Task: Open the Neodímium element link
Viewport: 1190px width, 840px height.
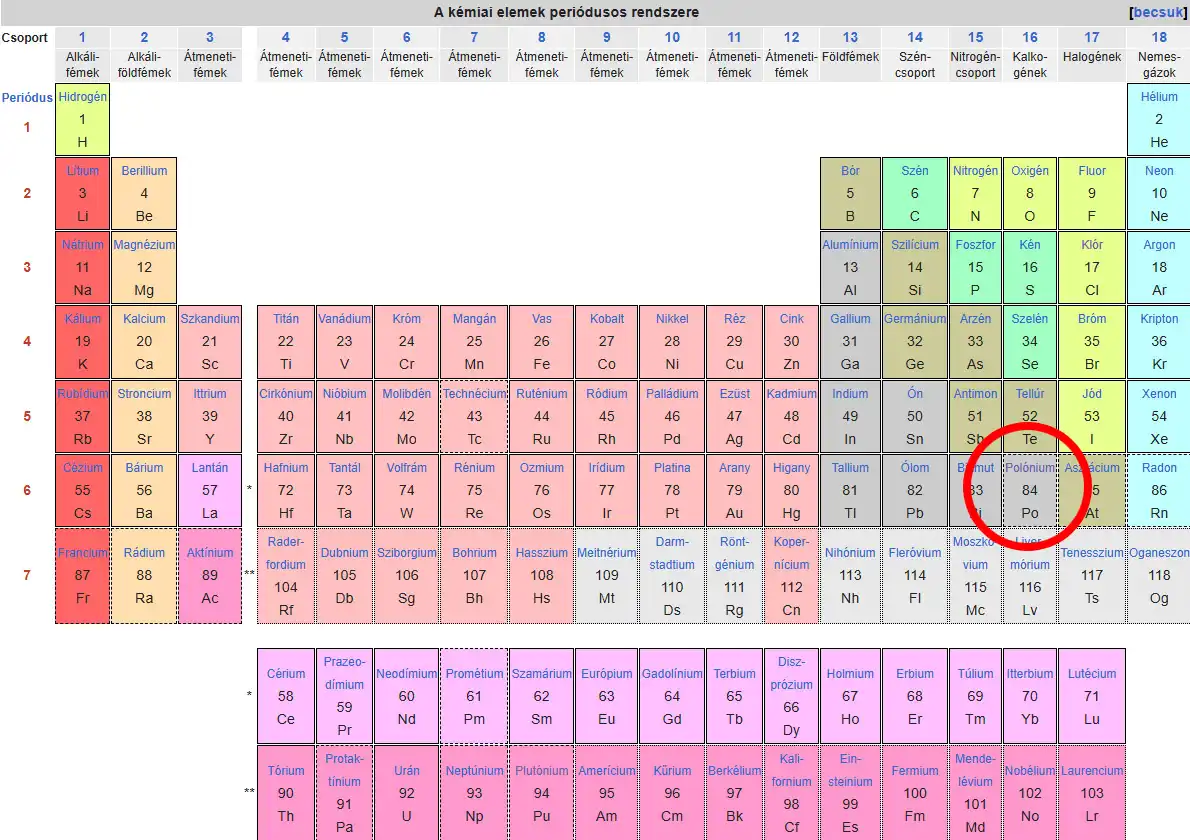Action: pyautogui.click(x=407, y=673)
